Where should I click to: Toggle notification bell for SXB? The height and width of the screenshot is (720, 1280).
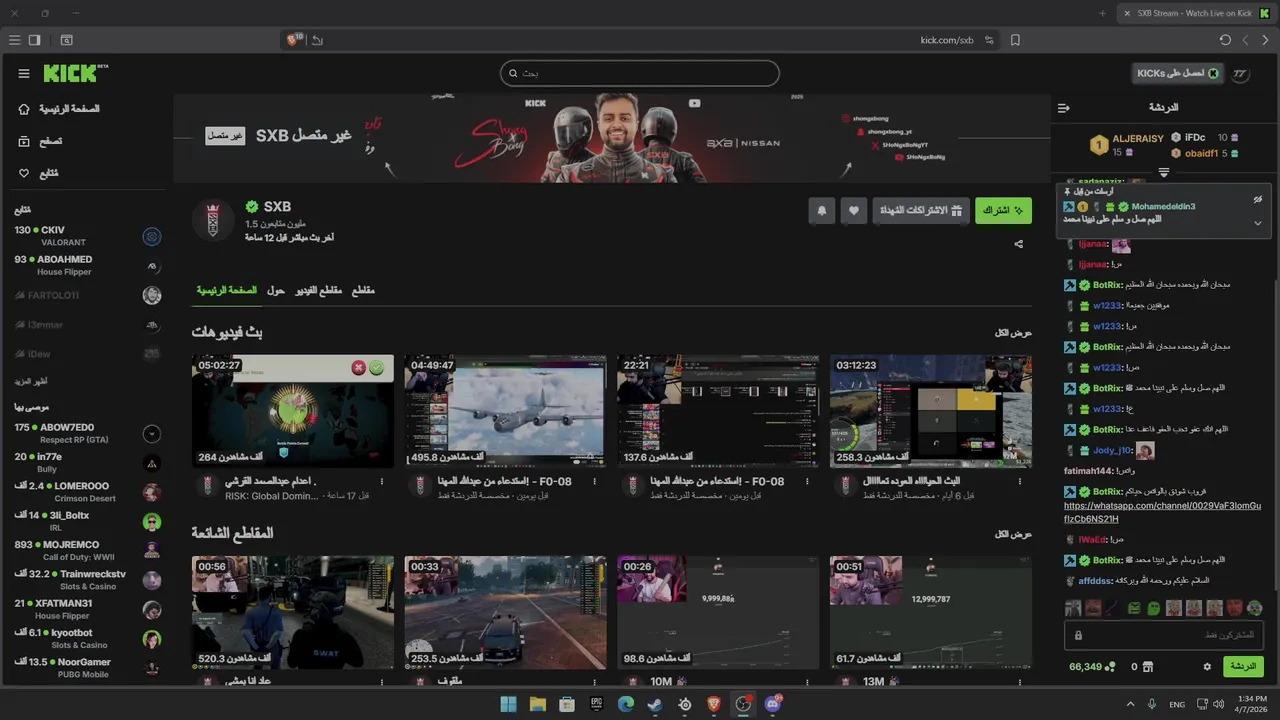point(822,211)
